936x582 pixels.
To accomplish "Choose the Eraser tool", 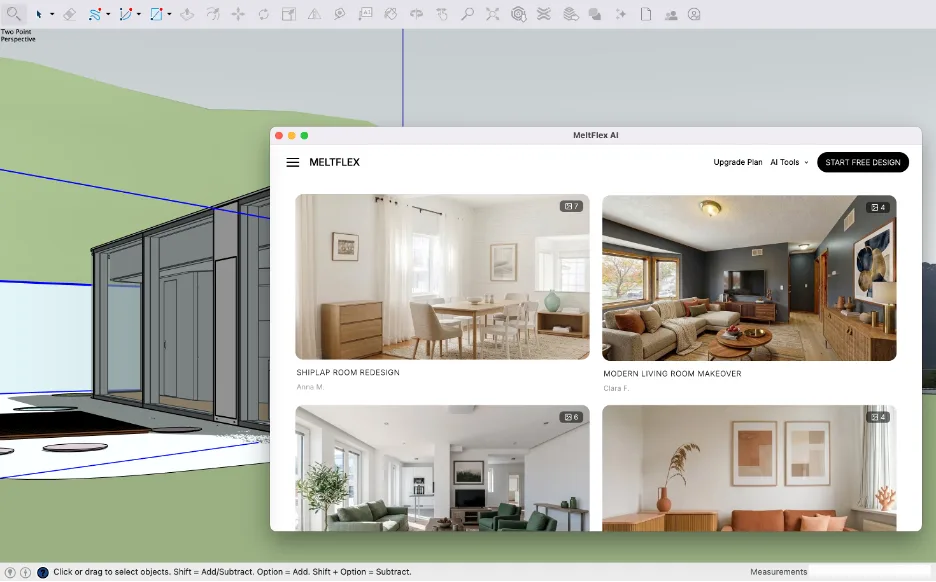I will pos(69,14).
